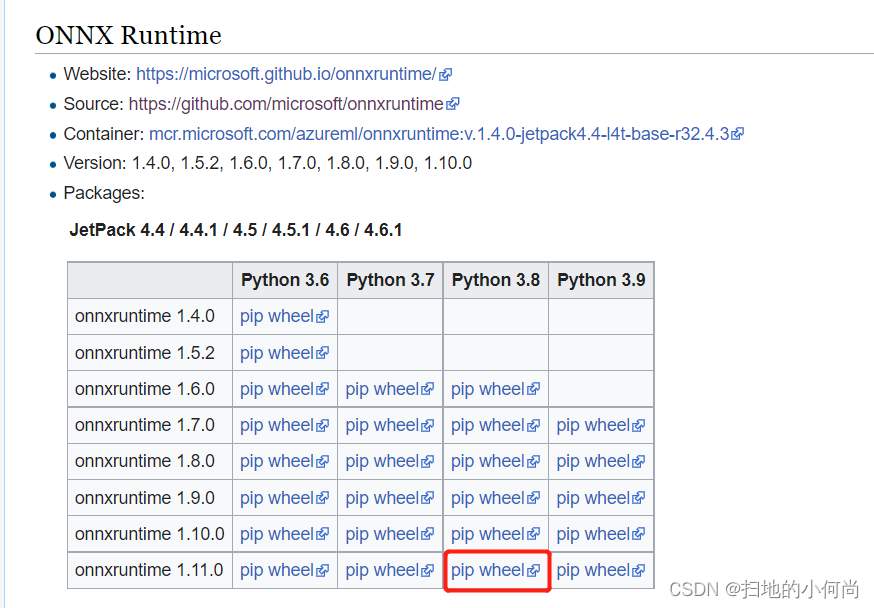Download onnxruntime 1.10.0 Python 3.9 pip wheel
The image size is (874, 608).
600,534
